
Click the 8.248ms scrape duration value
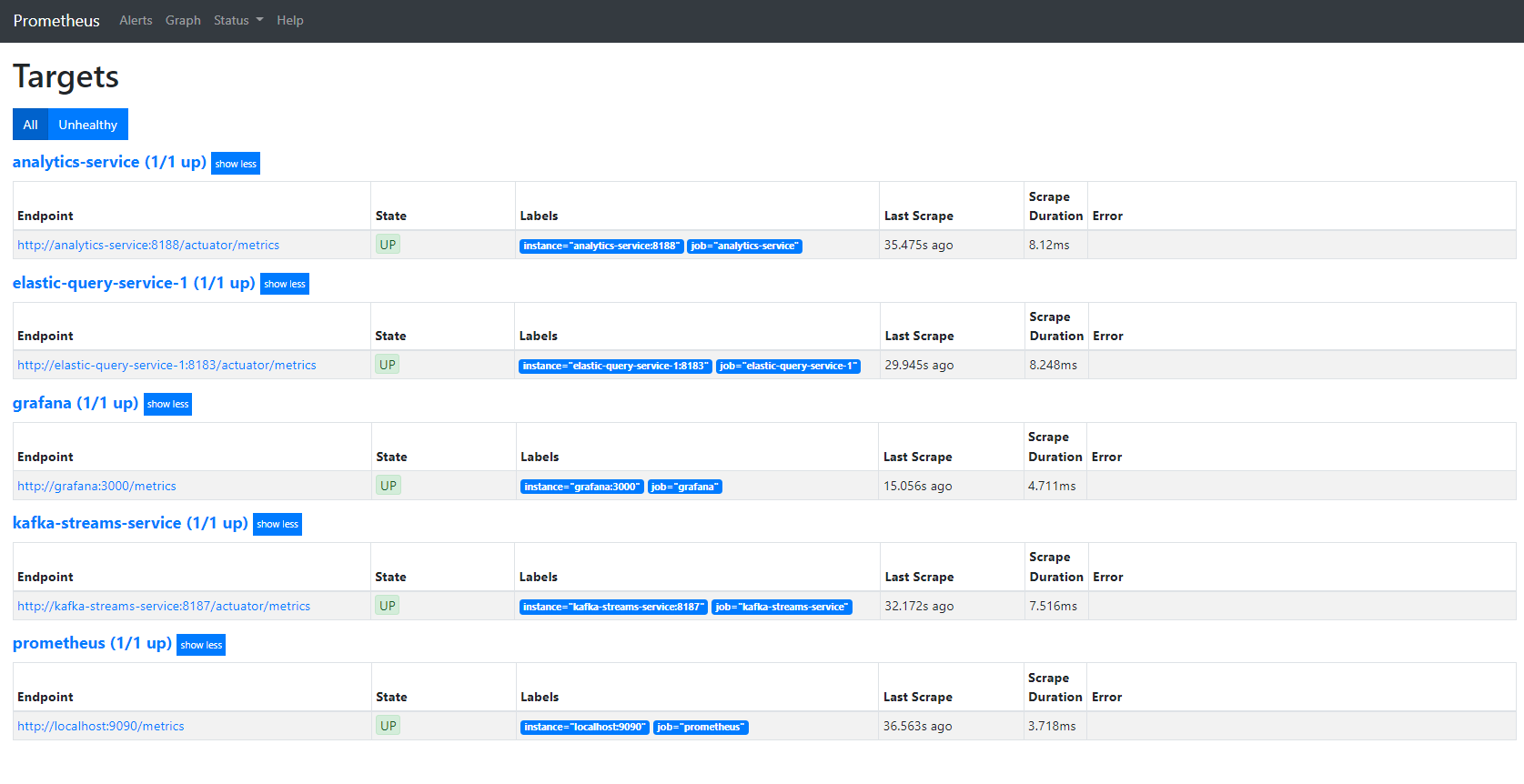pyautogui.click(x=1054, y=365)
